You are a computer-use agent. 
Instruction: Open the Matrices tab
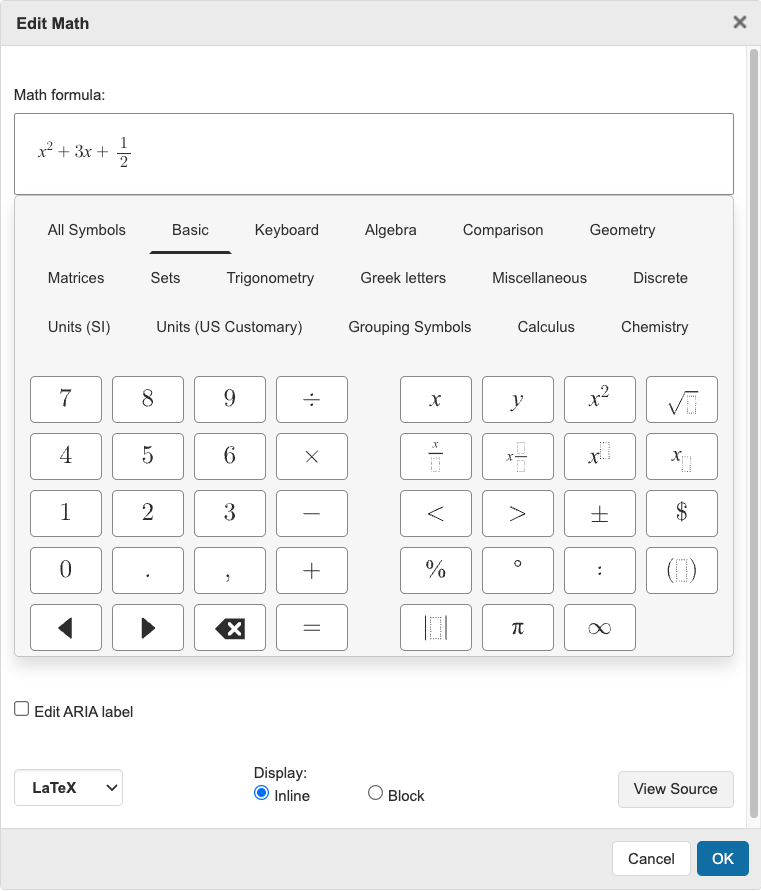(x=76, y=278)
